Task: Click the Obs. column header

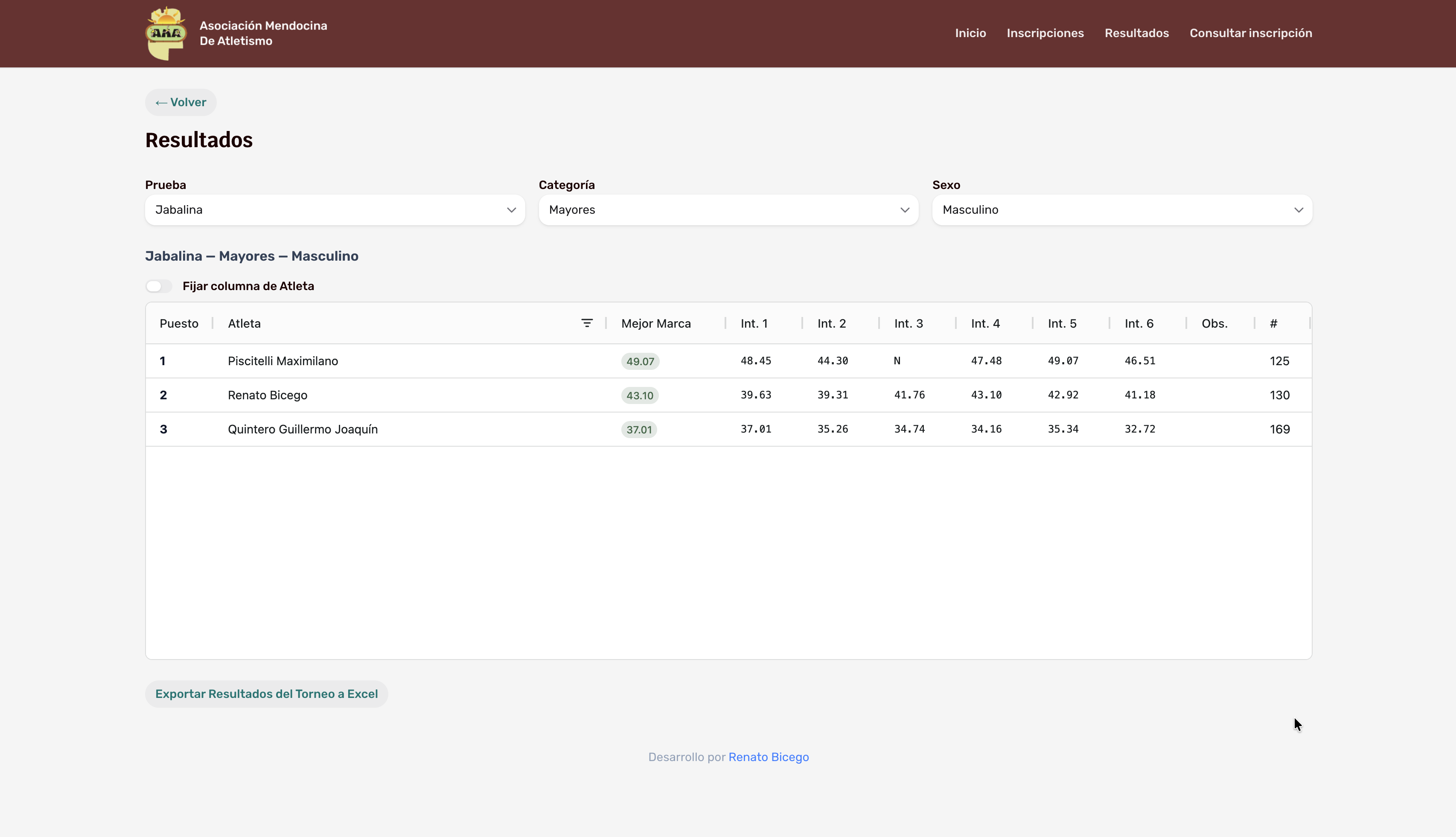Action: [x=1214, y=324]
